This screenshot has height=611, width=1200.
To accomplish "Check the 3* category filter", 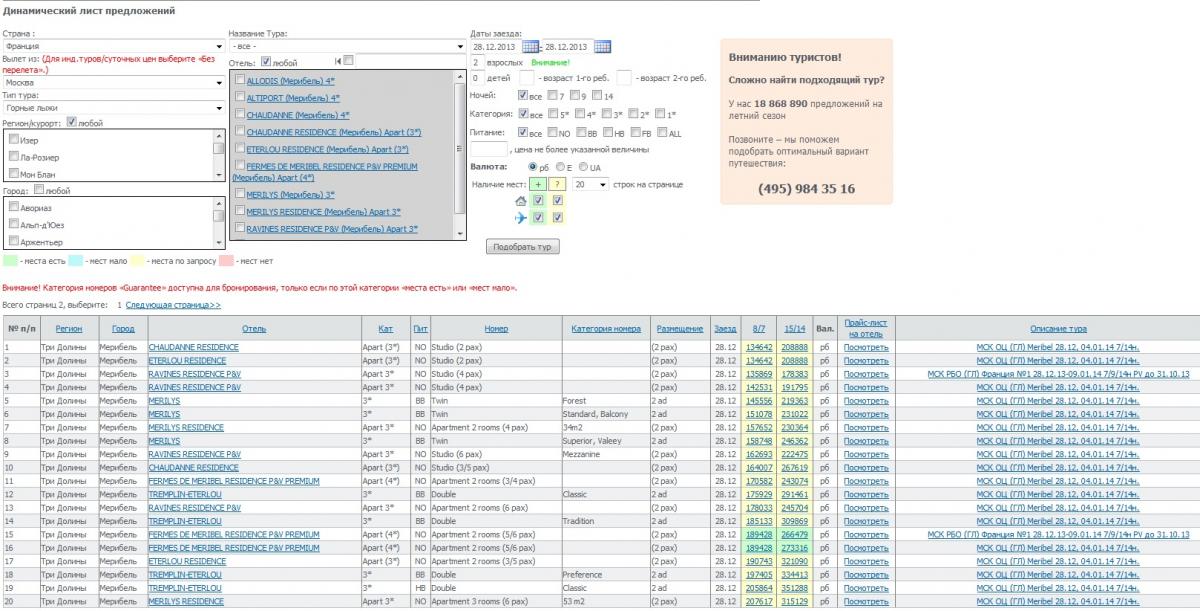I will tap(605, 114).
